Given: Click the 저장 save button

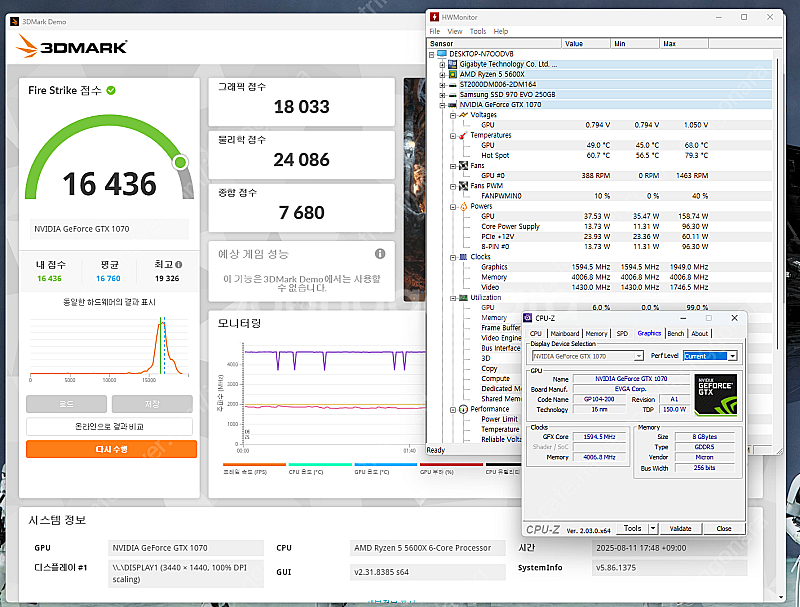Looking at the screenshot, I should 152,404.
